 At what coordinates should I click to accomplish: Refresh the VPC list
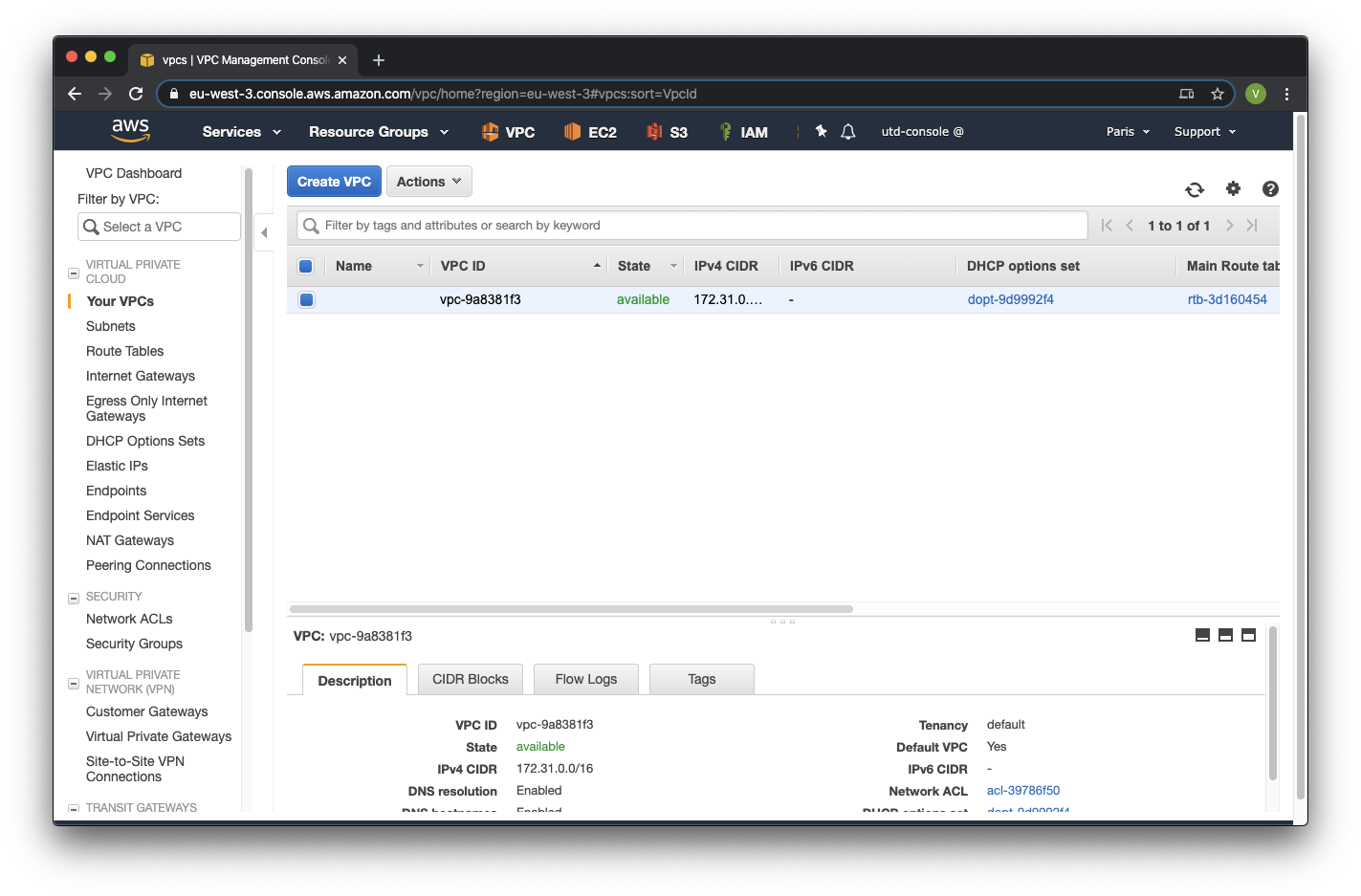click(x=1195, y=189)
